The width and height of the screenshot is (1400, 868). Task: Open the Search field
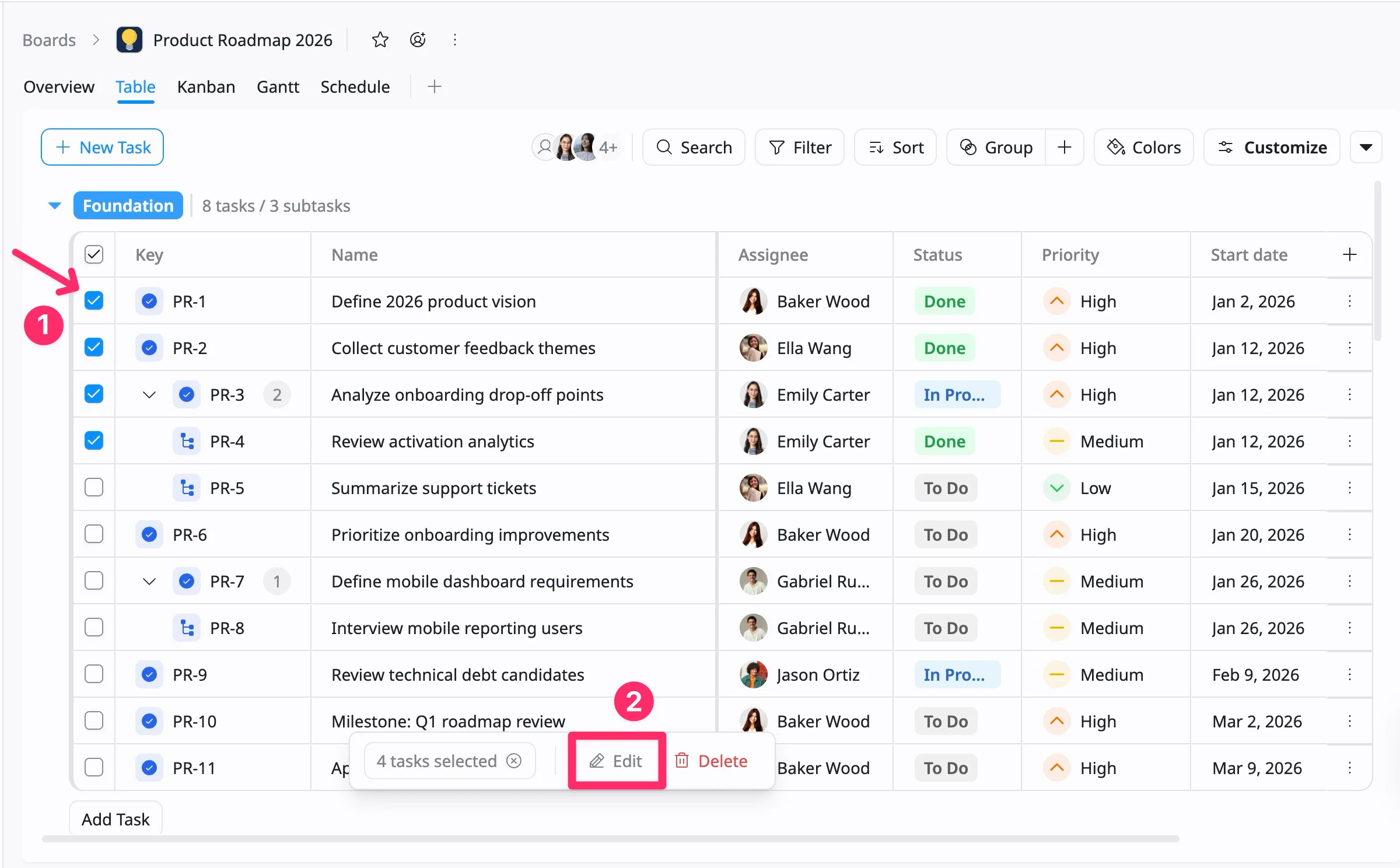point(694,147)
